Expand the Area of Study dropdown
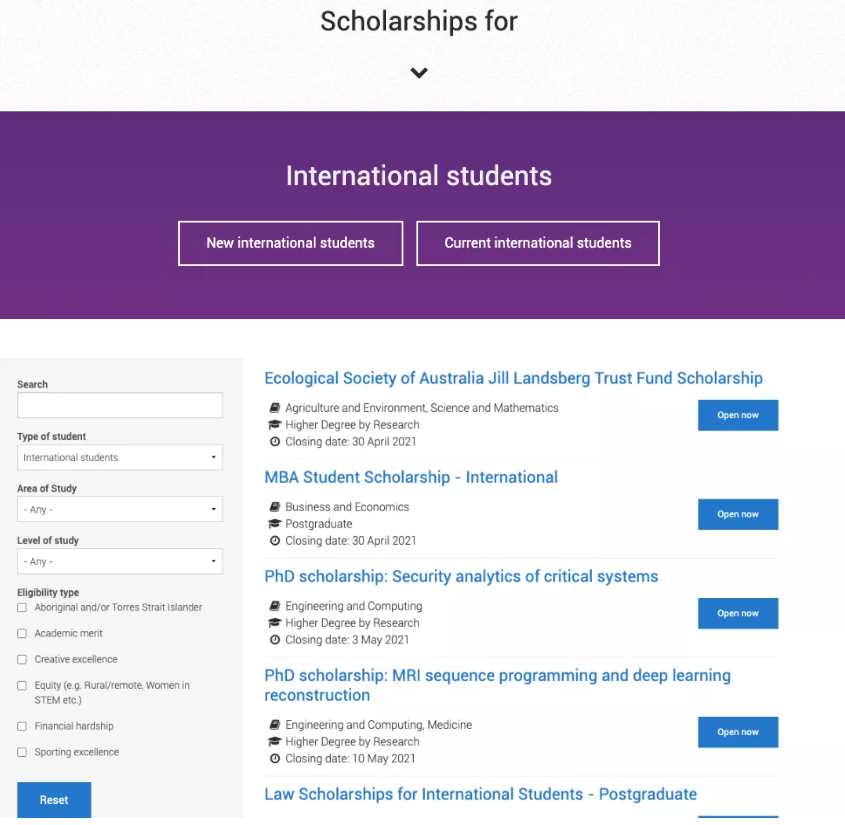The image size is (845, 825). coord(120,510)
